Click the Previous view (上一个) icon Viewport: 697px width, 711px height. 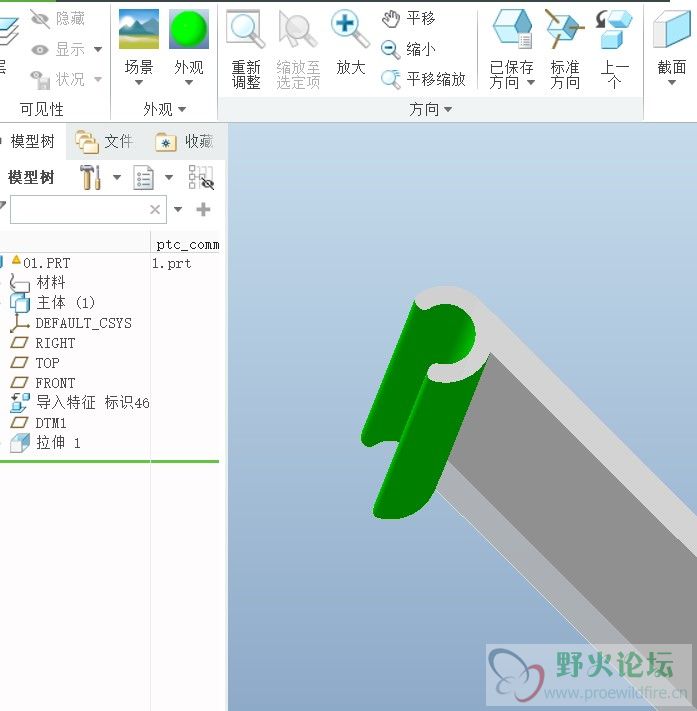point(614,29)
